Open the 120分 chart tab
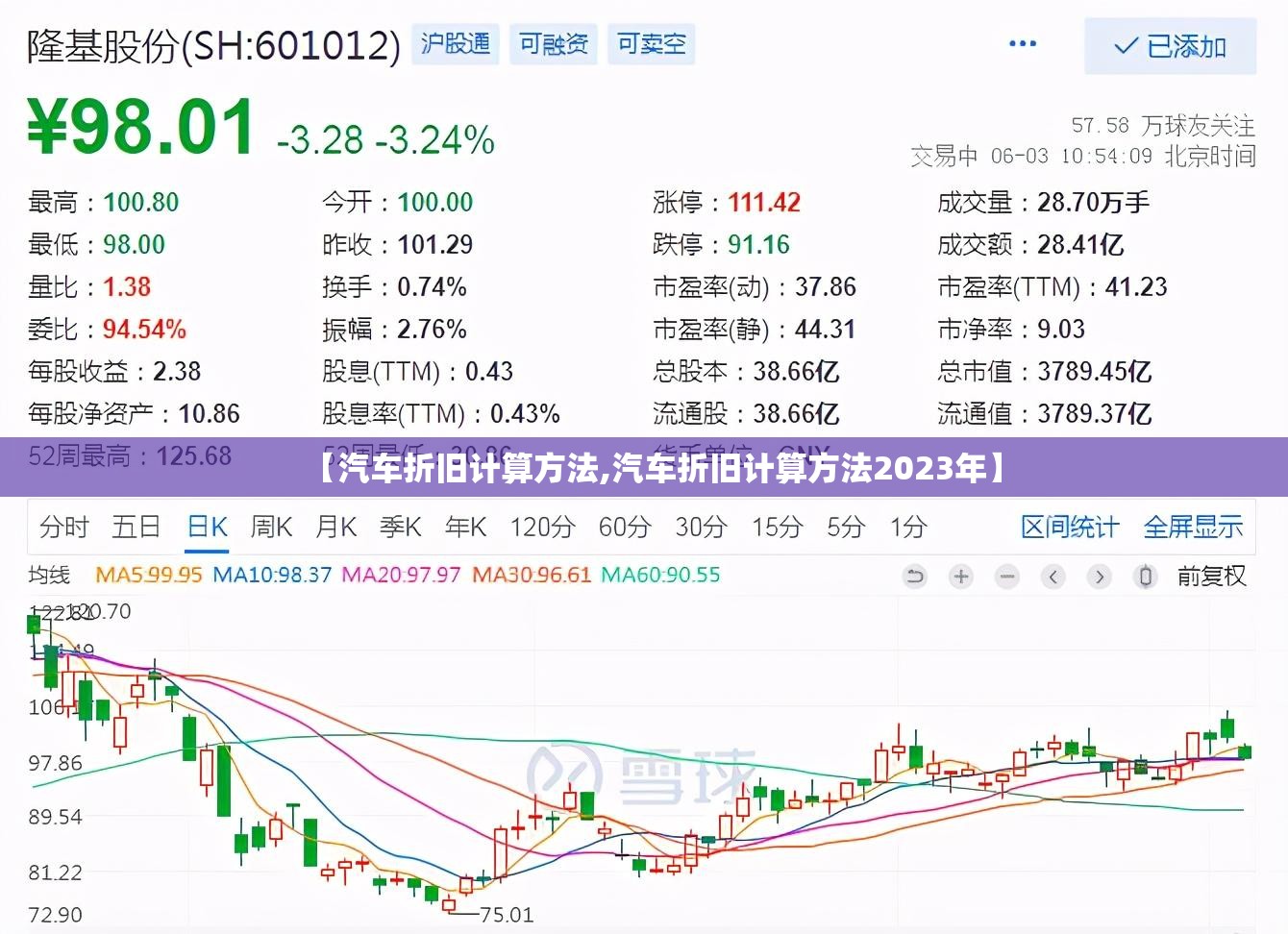The height and width of the screenshot is (934, 1288). click(x=542, y=527)
